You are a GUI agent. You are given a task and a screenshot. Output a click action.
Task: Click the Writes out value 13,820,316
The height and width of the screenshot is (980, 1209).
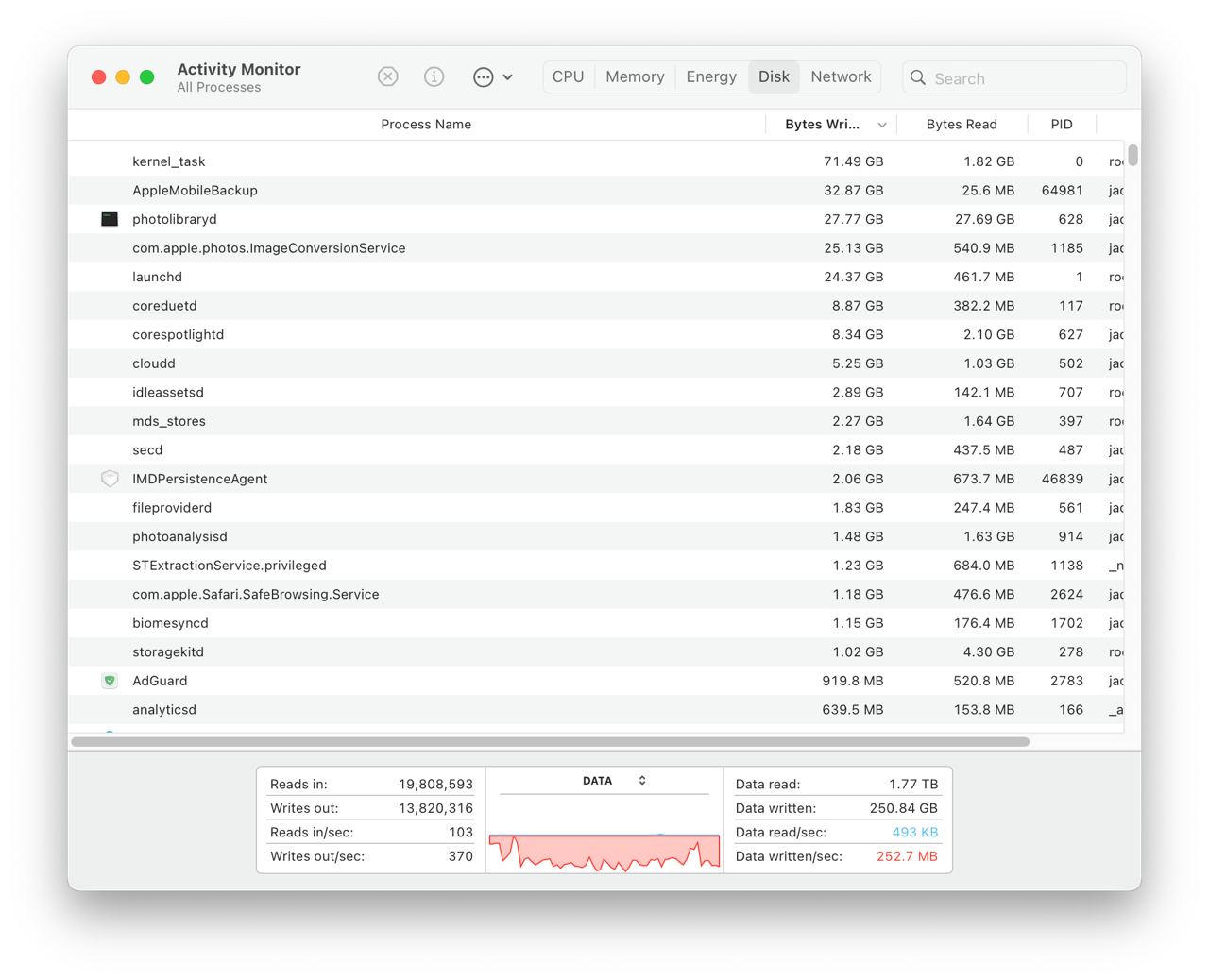tap(435, 808)
